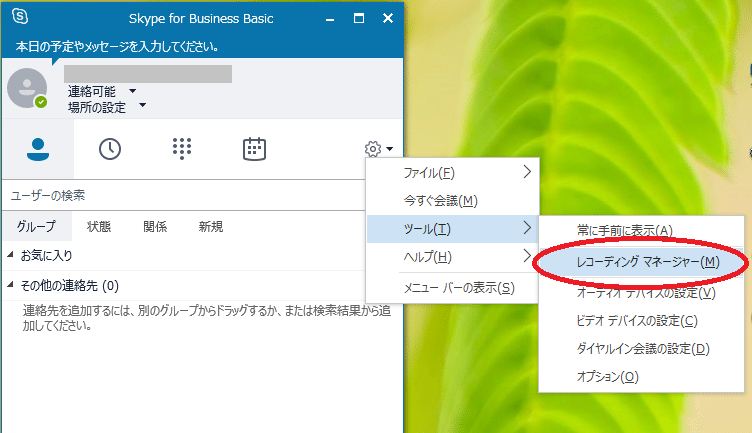752x433 pixels.
Task: Expand the ヘルプ(H) submenu
Action: coord(453,257)
